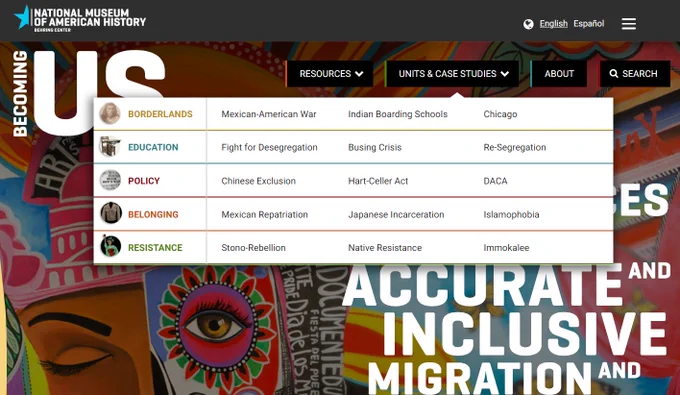Open the About page
Screen dimensions: 680x395
click(559, 74)
